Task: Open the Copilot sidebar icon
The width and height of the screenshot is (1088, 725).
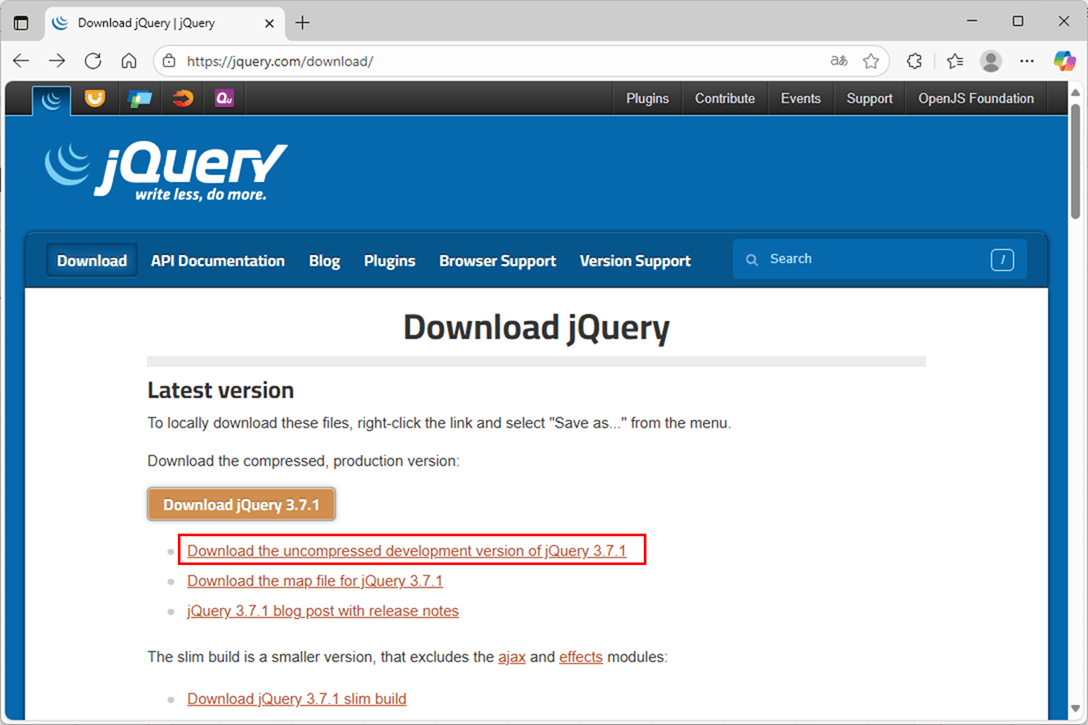Action: point(1064,61)
